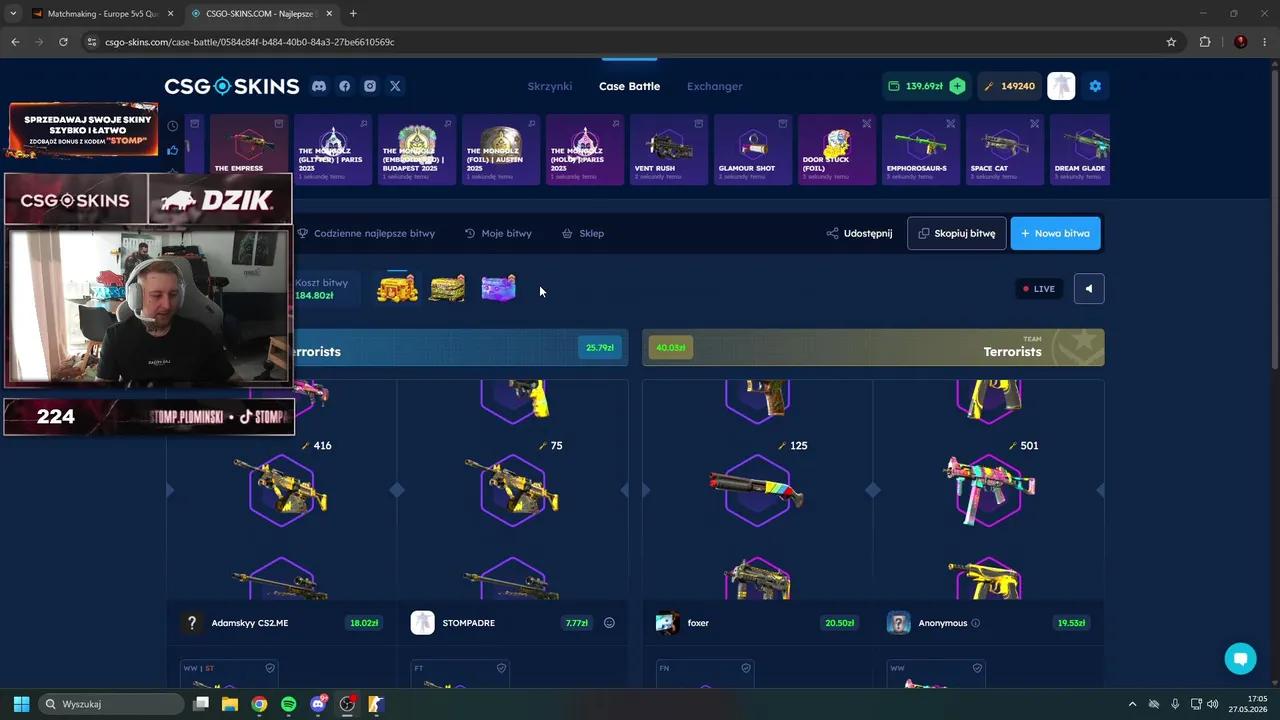The width and height of the screenshot is (1280, 720).
Task: Expand the system tray hidden icons arrow
Action: pyautogui.click(x=1132, y=704)
